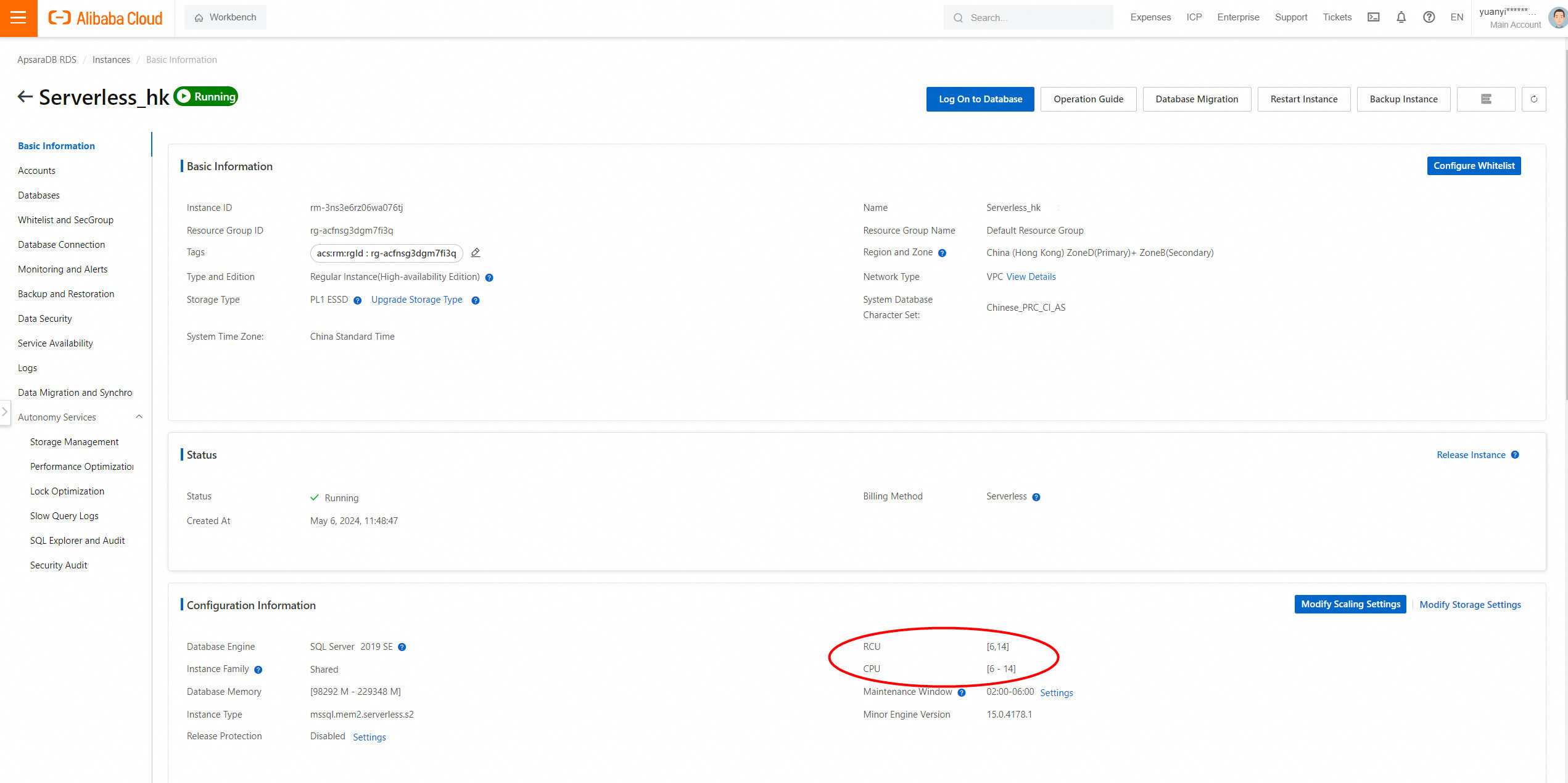1568x783 pixels.
Task: Click help icon next to Storage Type PL1 ESSD
Action: [357, 300]
